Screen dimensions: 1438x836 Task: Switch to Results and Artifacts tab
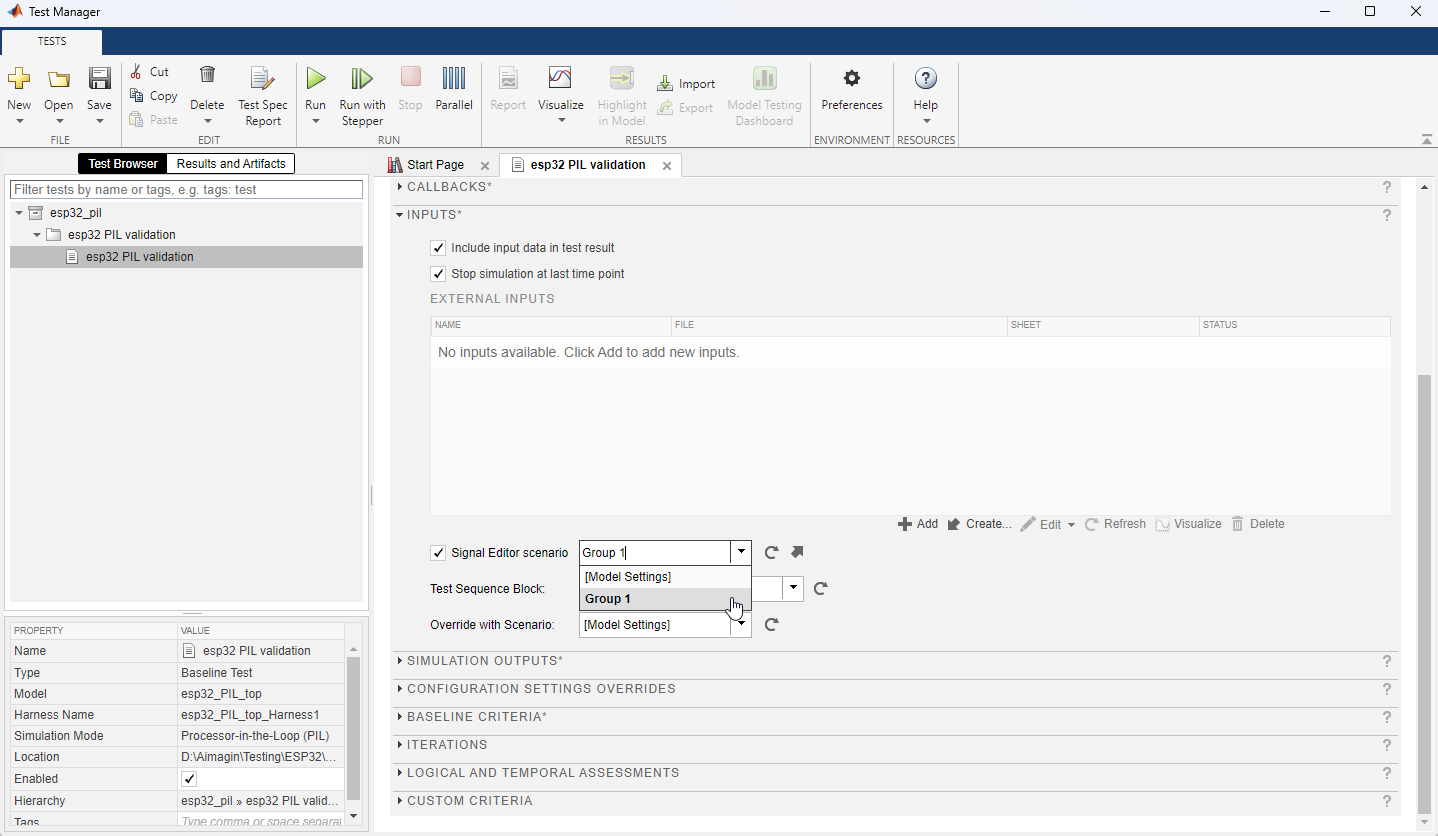pos(231,164)
